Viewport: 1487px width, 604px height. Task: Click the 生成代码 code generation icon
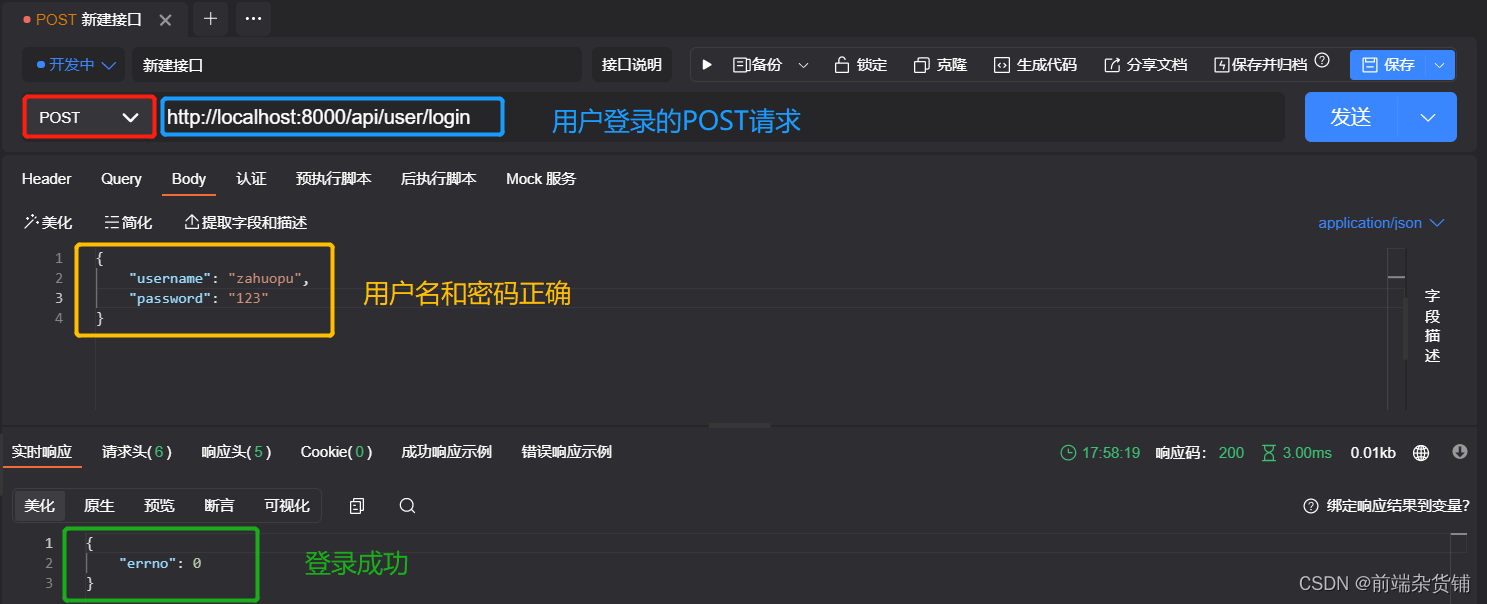pos(1000,64)
